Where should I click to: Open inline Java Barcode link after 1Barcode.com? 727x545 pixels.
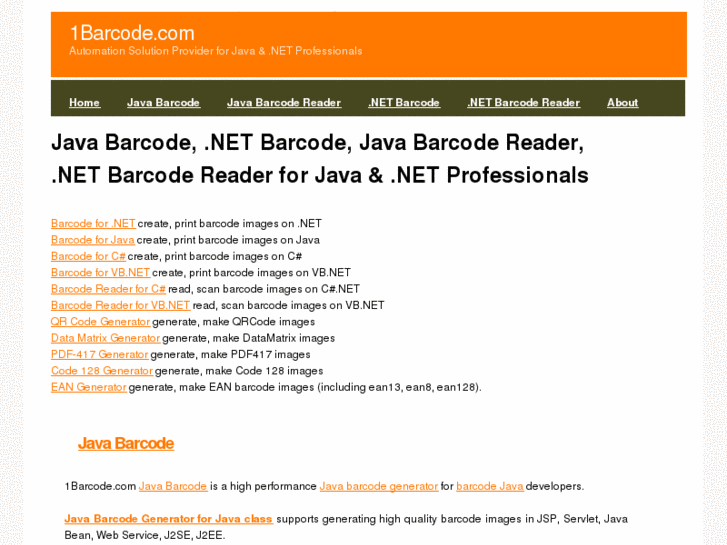pyautogui.click(x=173, y=486)
